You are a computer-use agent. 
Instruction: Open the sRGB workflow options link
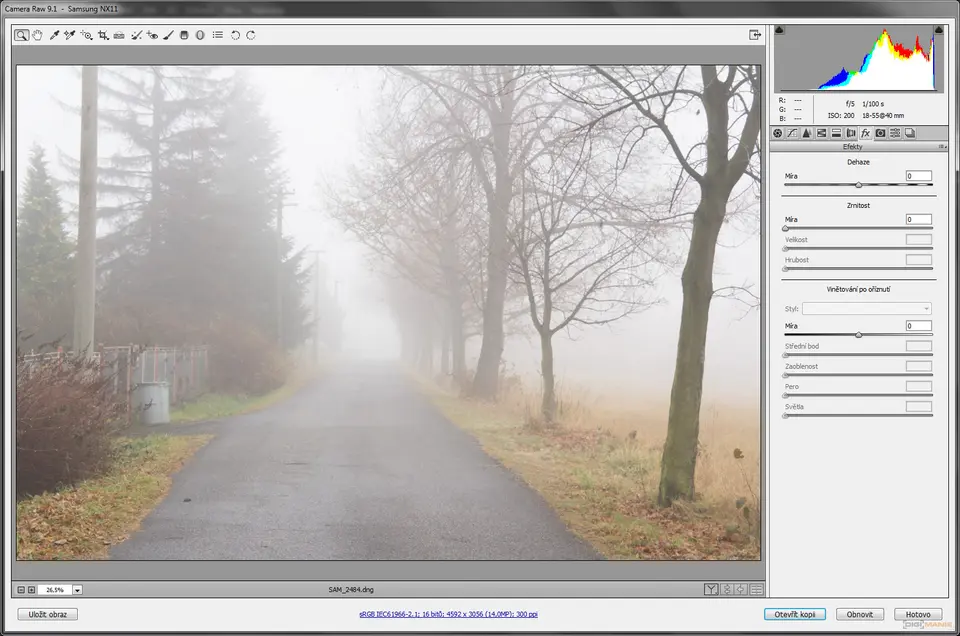(447, 614)
